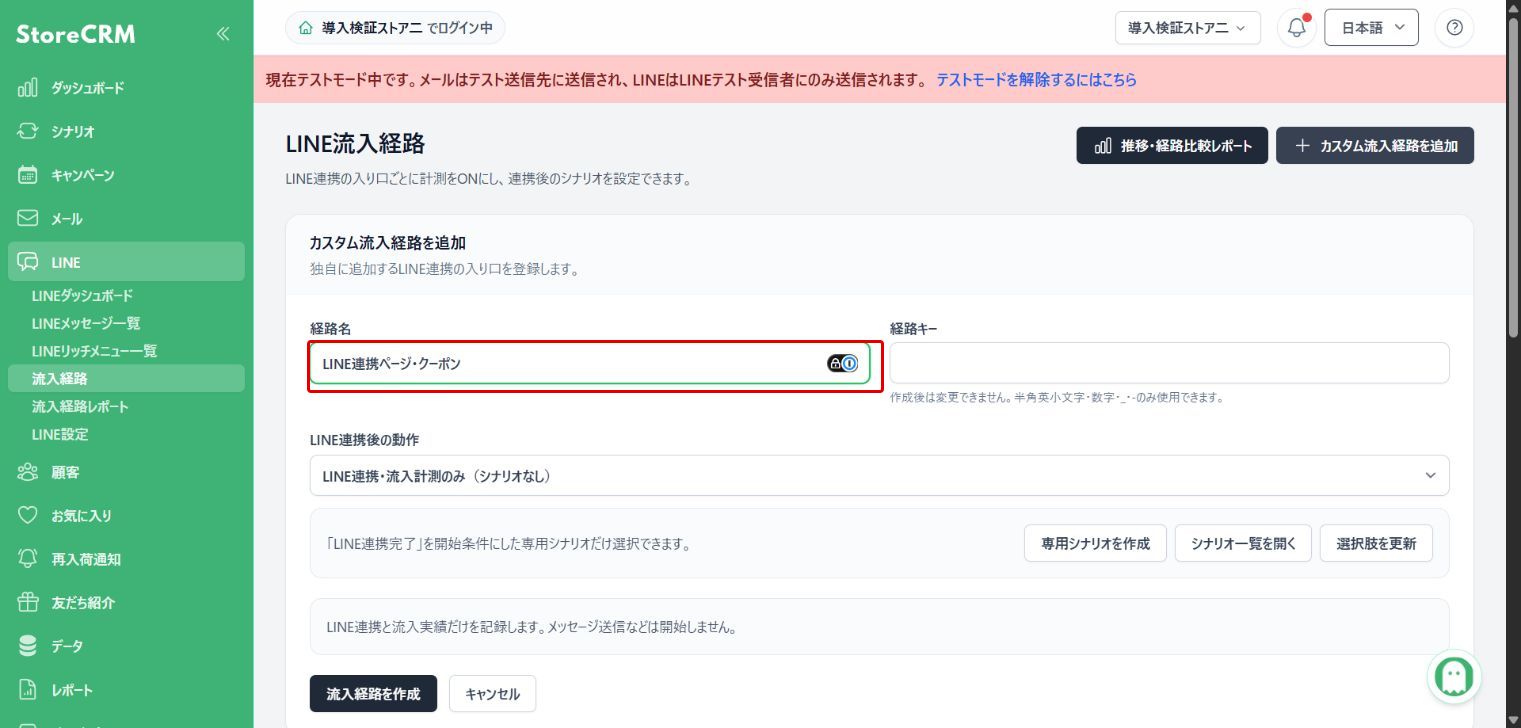1521x728 pixels.
Task: Open the notifications bell in the header
Action: pyautogui.click(x=1297, y=28)
